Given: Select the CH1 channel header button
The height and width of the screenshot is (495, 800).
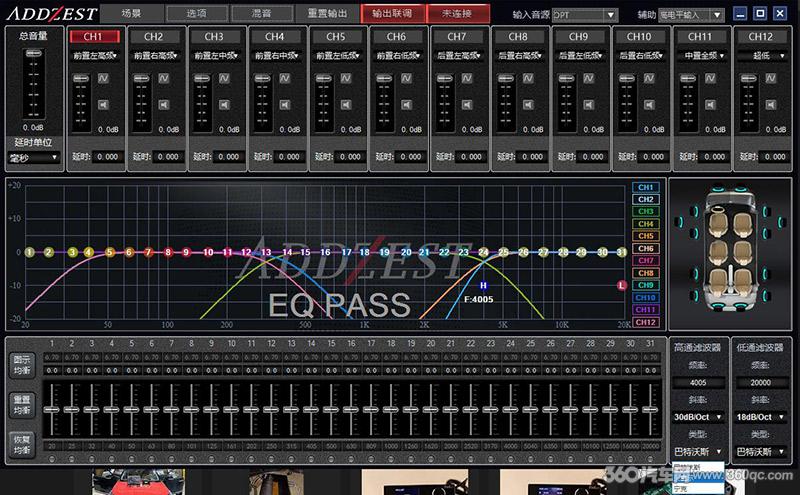Looking at the screenshot, I should pos(94,37).
